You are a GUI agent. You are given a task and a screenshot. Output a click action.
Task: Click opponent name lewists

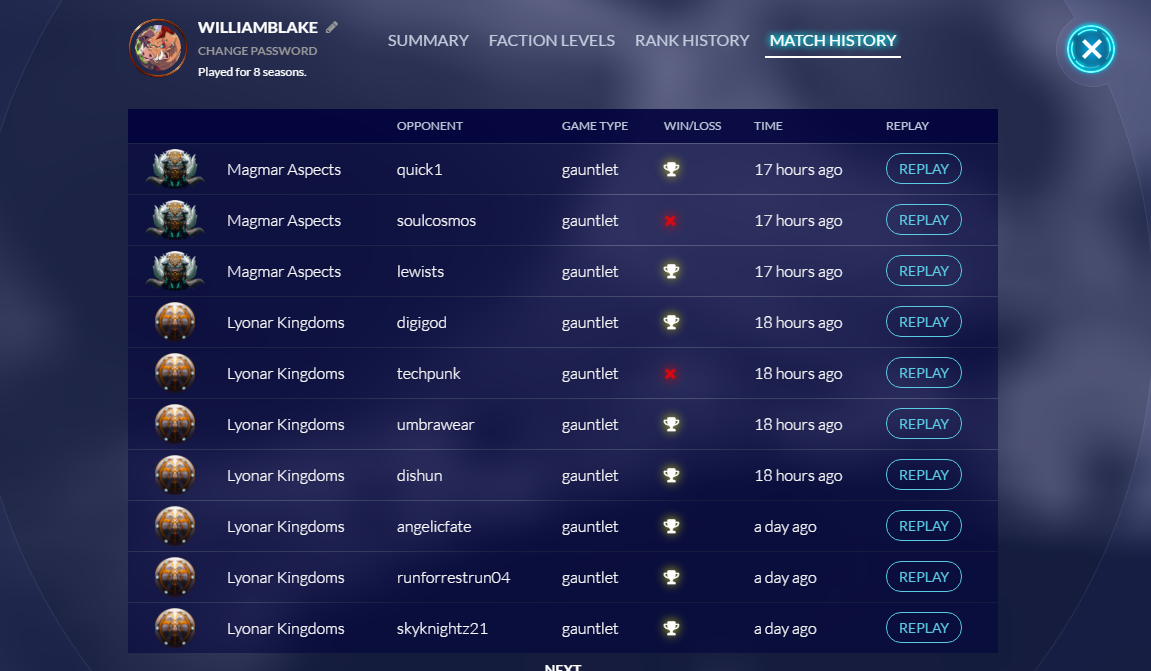coord(420,272)
